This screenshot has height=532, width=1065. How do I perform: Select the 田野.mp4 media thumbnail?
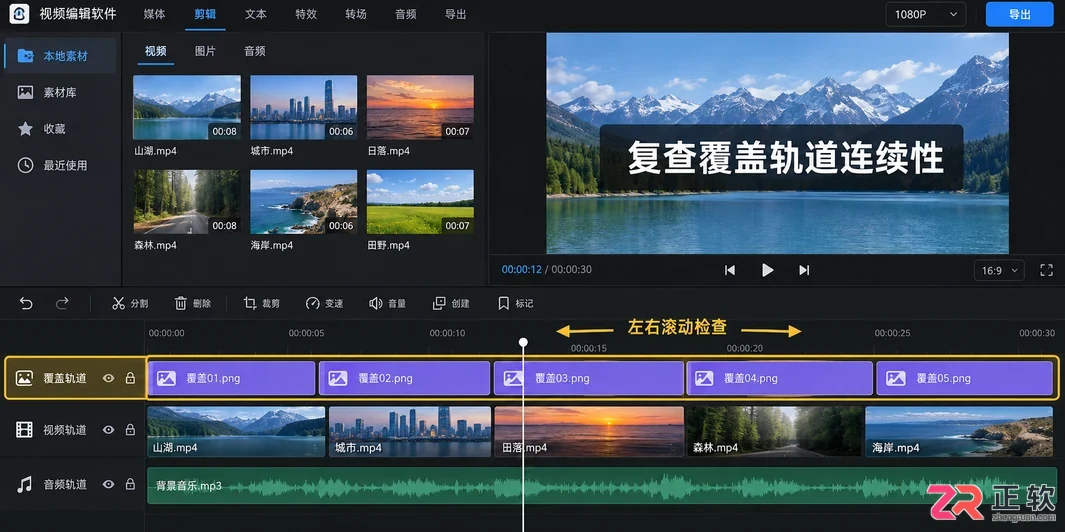click(x=420, y=202)
